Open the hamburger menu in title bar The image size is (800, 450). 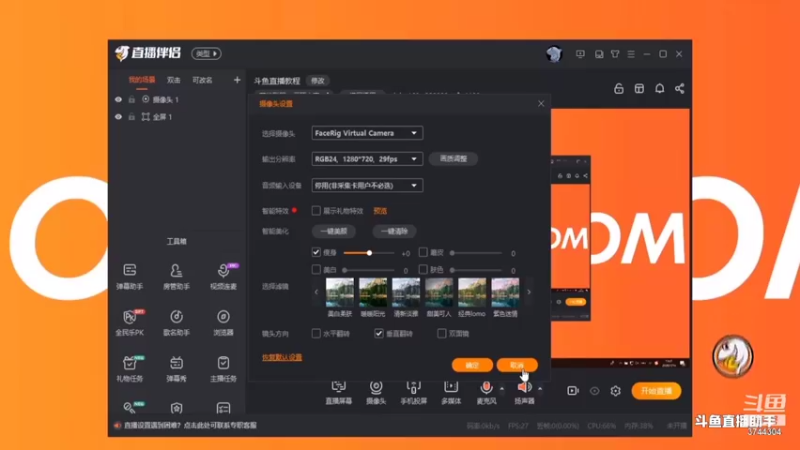coord(631,54)
